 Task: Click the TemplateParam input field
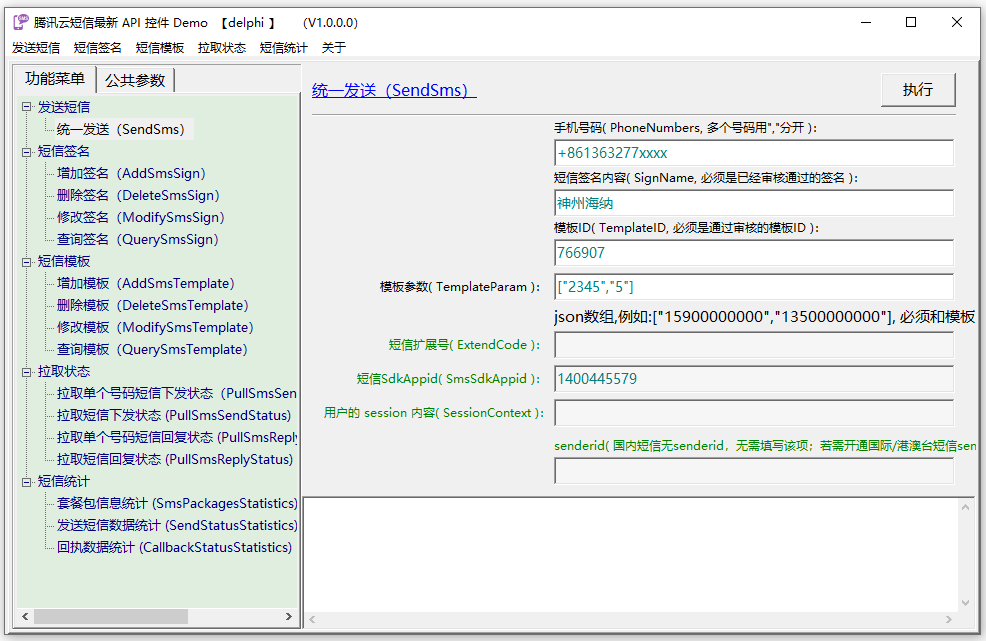pos(754,287)
